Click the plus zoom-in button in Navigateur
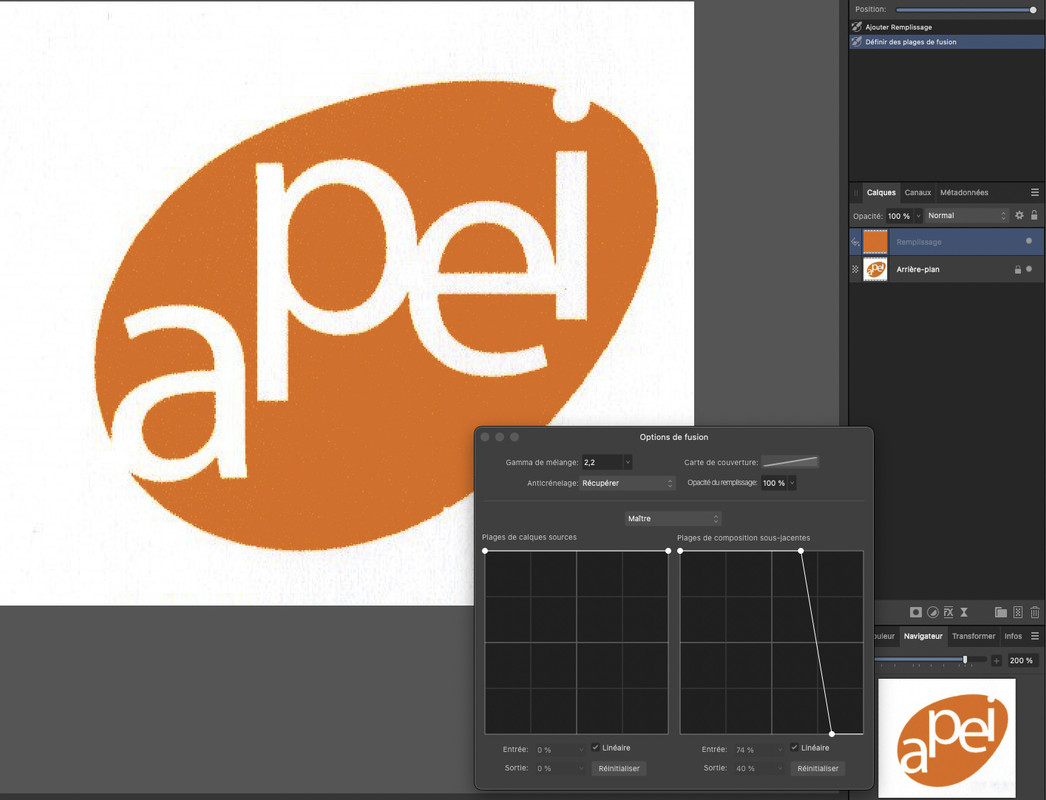 (x=997, y=661)
